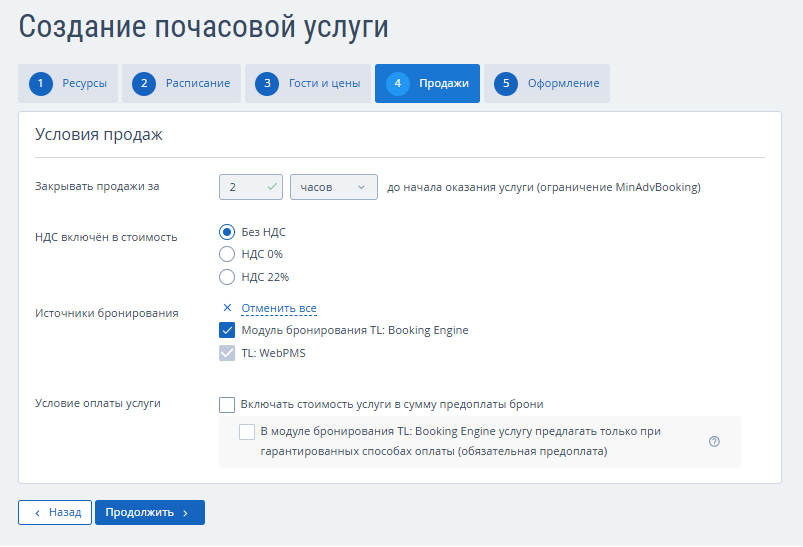The height and width of the screenshot is (547, 803).
Task: Select the Без НДС radio option
Action: pos(227,232)
